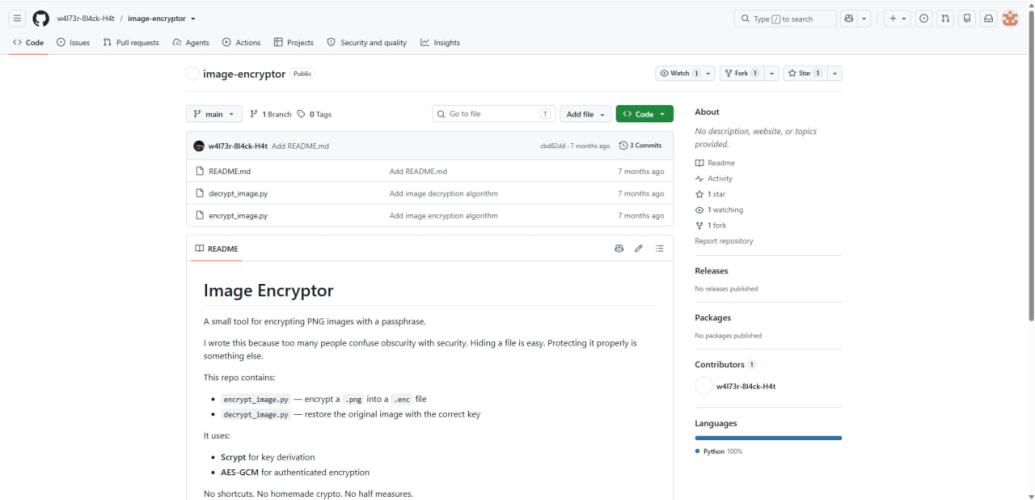The width and height of the screenshot is (1035, 500).
Task: Edit README with the pencil icon
Action: pos(638,248)
